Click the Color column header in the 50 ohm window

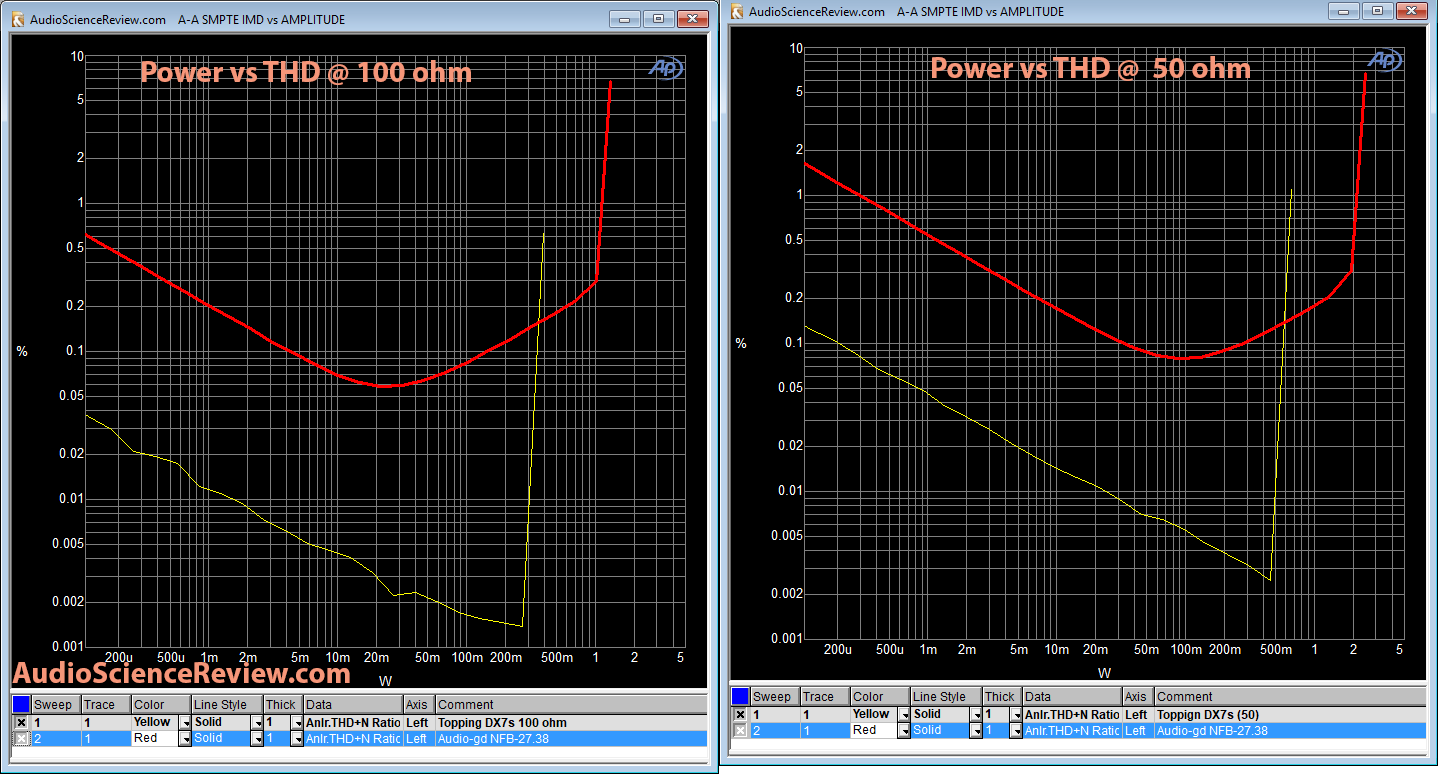pyautogui.click(x=880, y=696)
